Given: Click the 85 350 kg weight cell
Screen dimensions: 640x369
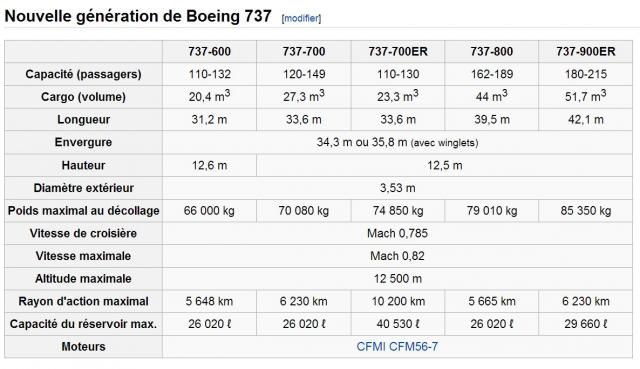Looking at the screenshot, I should (586, 211).
